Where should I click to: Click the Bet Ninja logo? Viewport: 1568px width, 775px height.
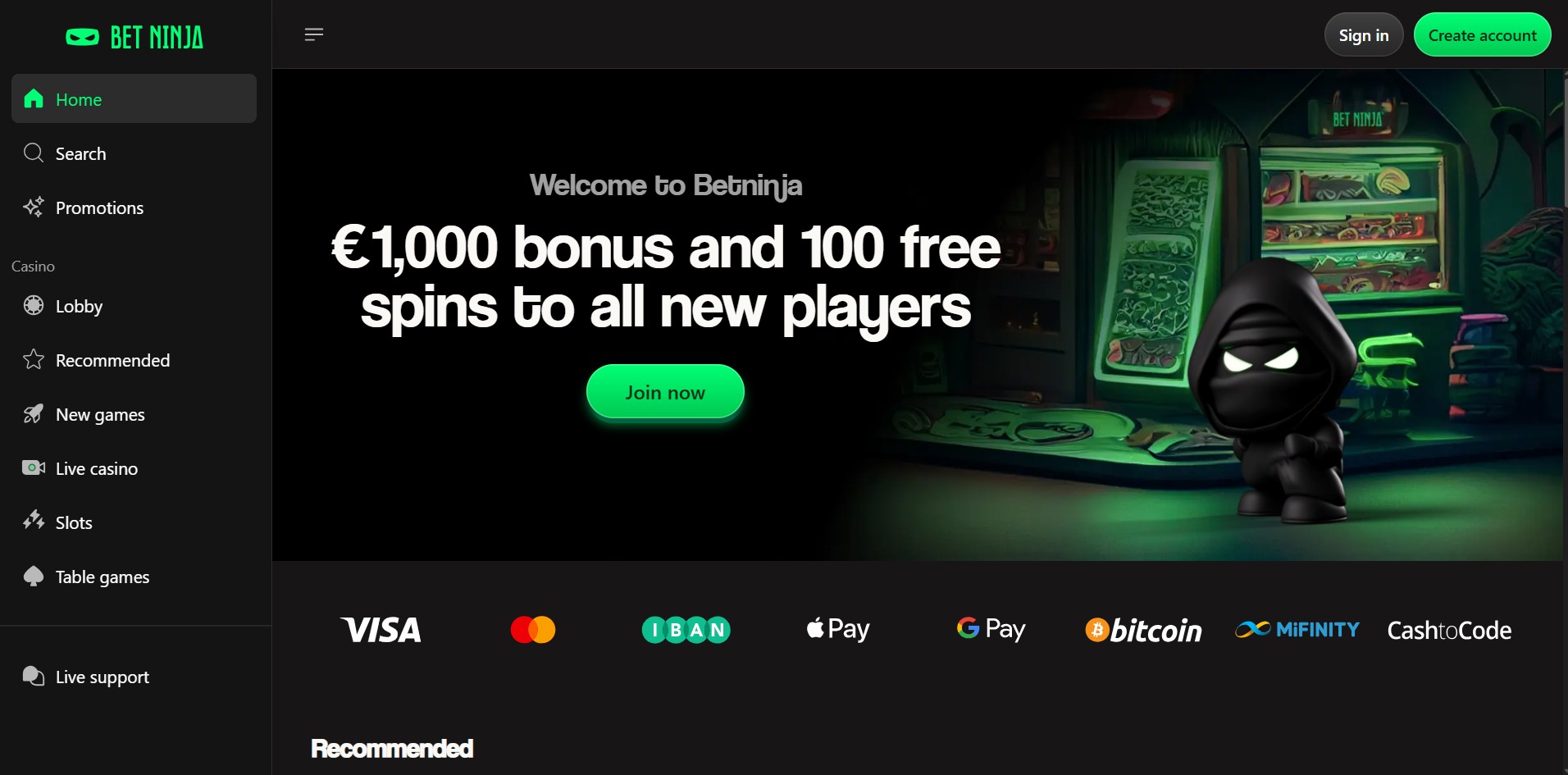coord(134,37)
